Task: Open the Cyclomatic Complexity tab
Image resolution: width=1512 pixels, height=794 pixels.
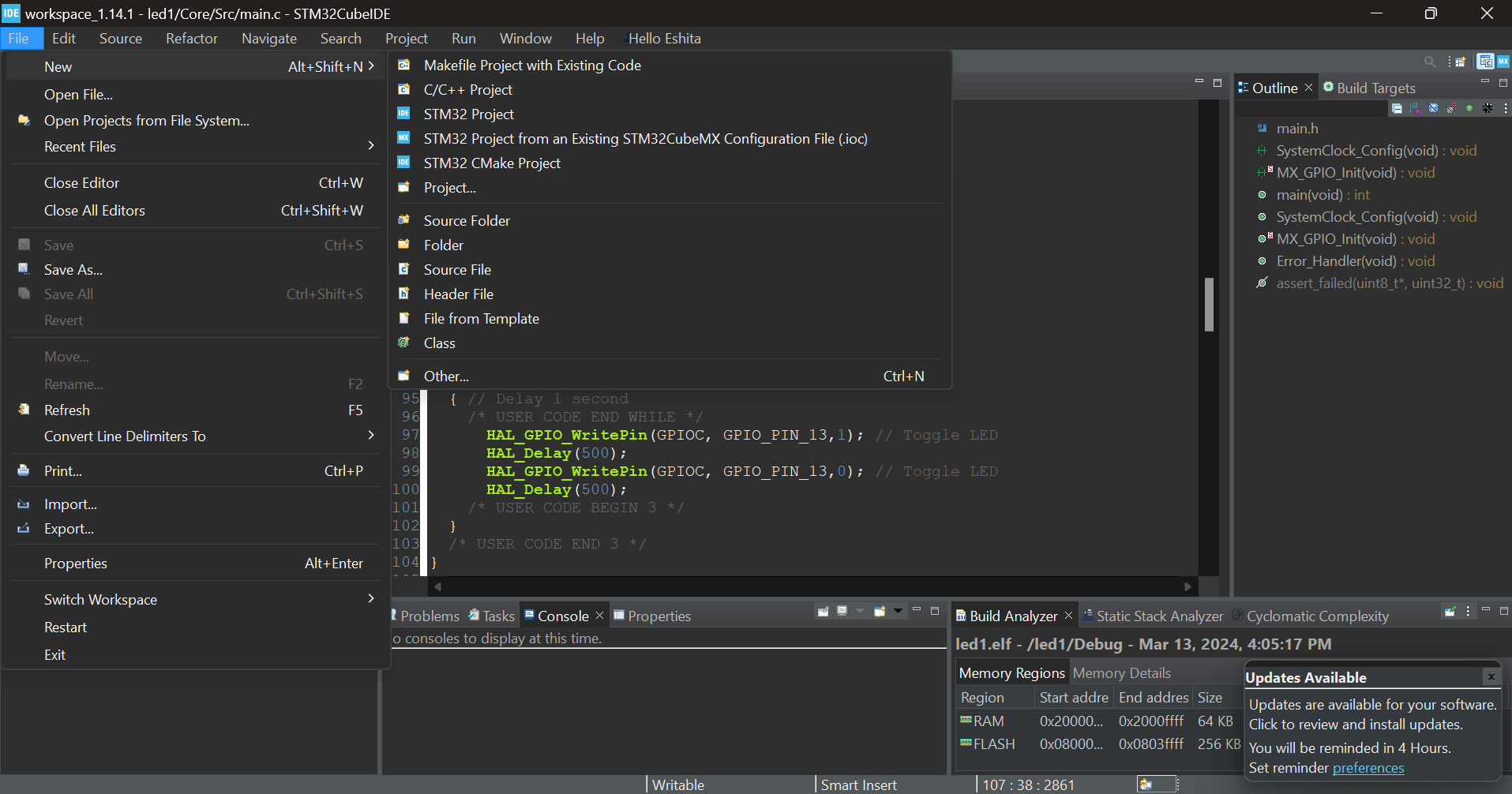Action: point(1311,616)
